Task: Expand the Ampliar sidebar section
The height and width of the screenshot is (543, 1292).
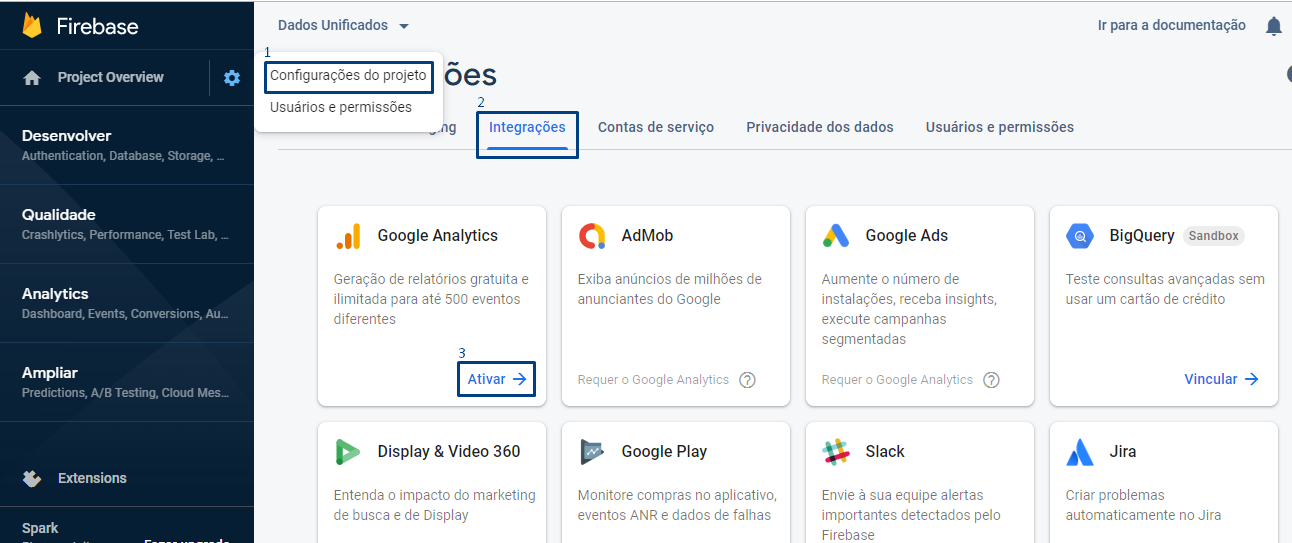Action: [127, 382]
